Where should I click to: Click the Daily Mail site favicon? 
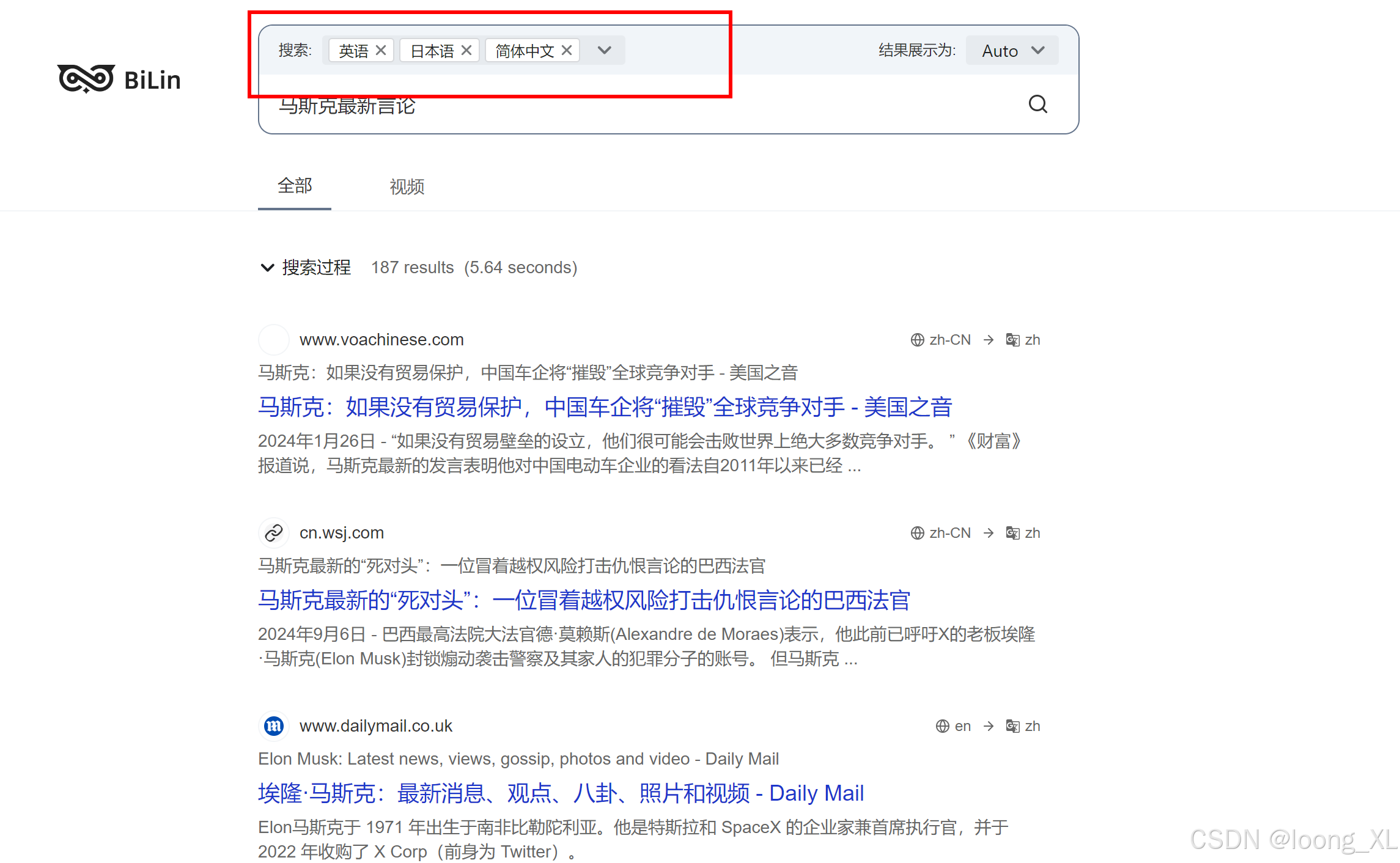[x=273, y=726]
